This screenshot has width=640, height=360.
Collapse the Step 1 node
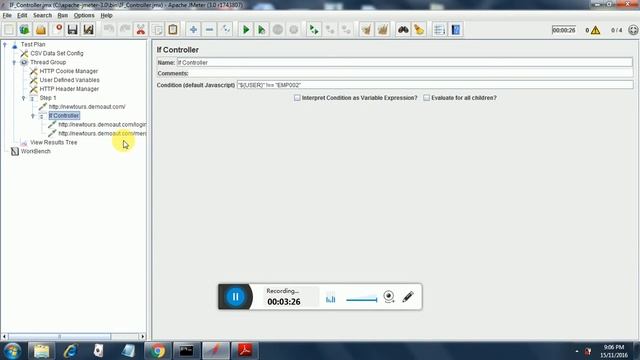pos(24,98)
